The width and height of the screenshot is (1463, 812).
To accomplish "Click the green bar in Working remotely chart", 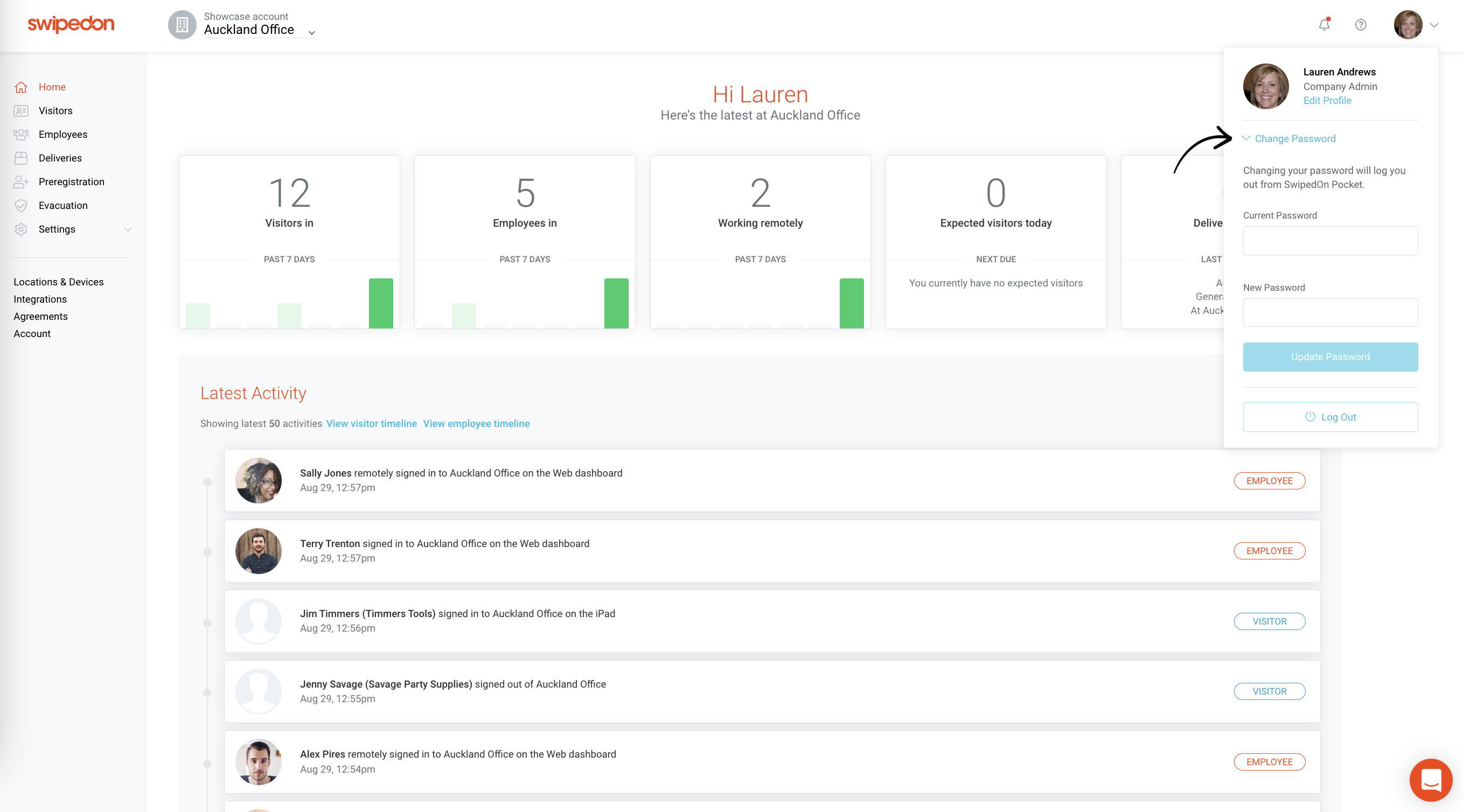I will (851, 303).
